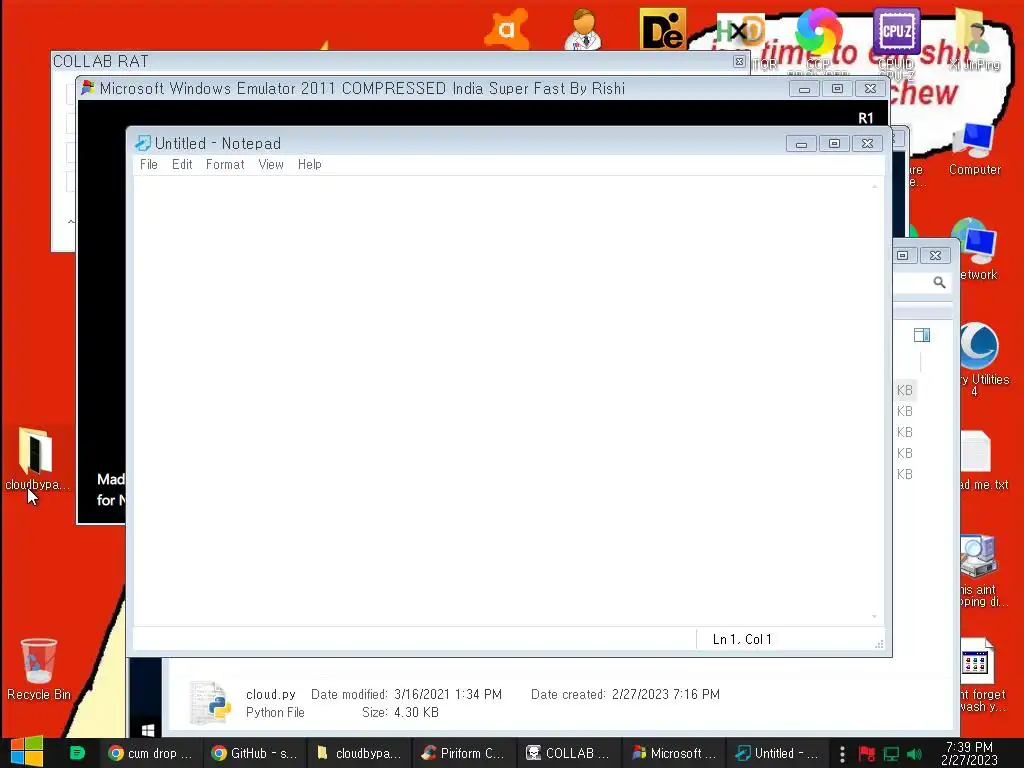Click Notepad scrollbar down arrow
The height and width of the screenshot is (768, 1024).
coord(874,616)
